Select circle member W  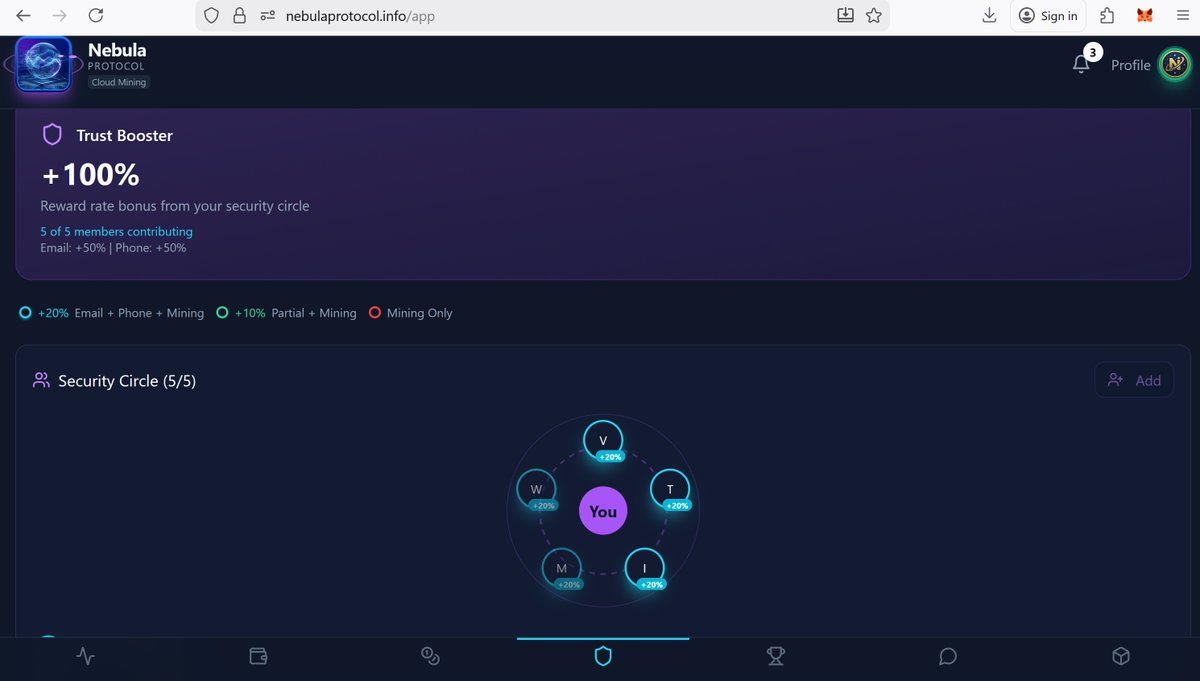(536, 489)
